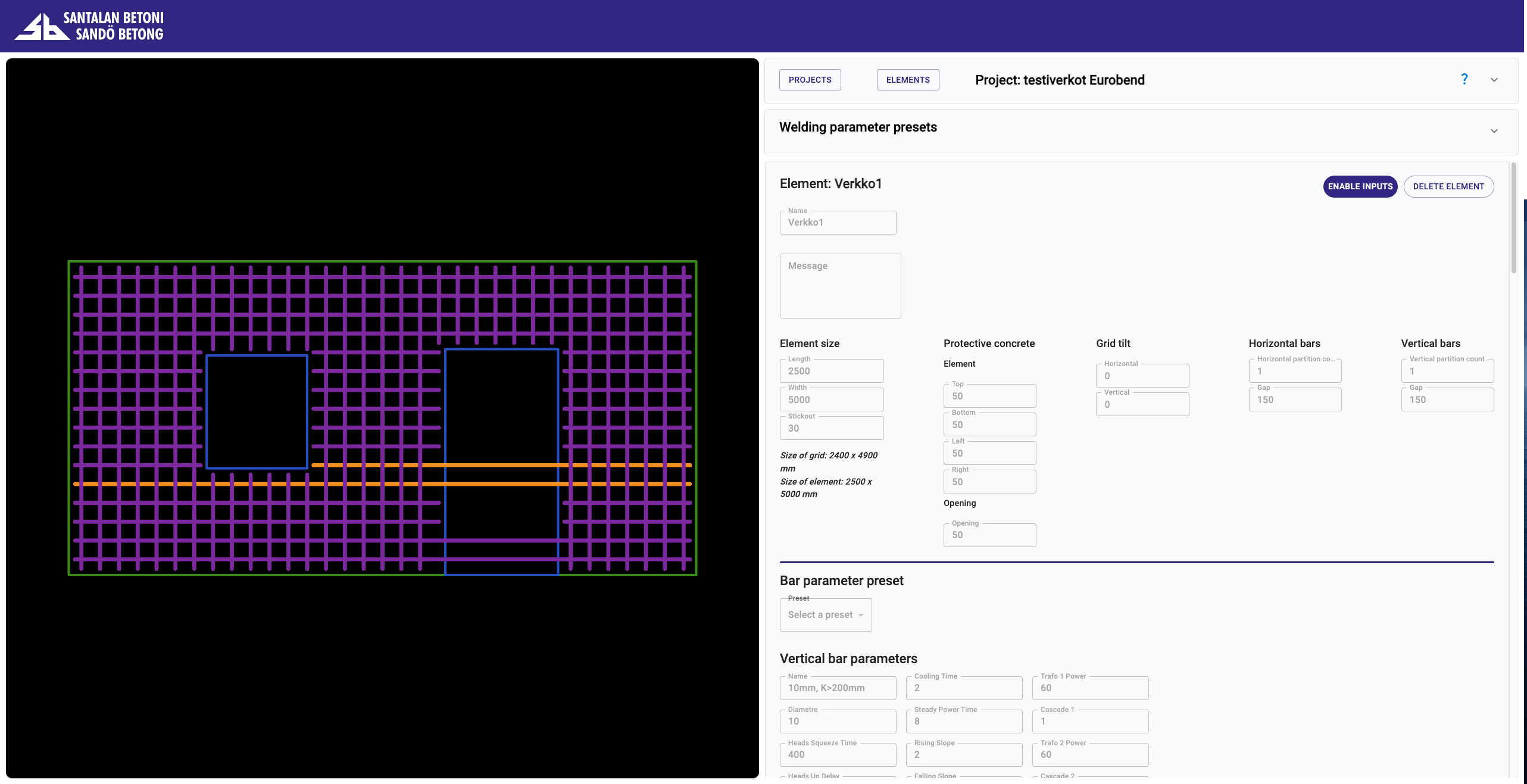Click the Enable Inputs button

pos(1360,186)
